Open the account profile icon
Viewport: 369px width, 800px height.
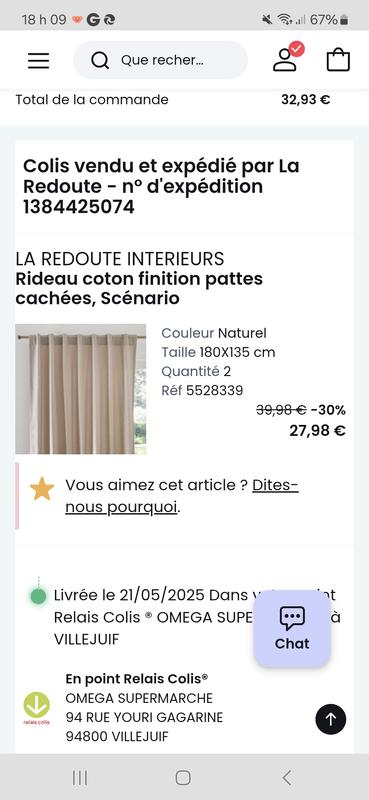[285, 58]
